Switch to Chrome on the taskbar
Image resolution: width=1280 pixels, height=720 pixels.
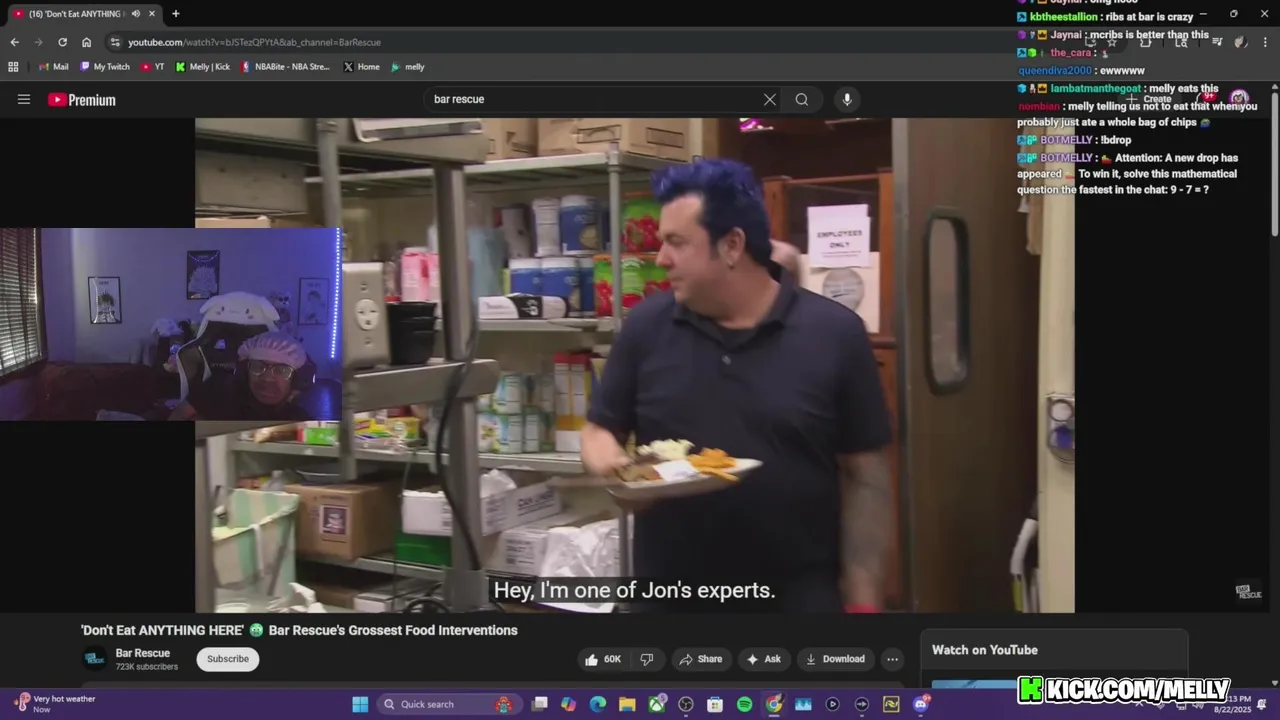pyautogui.click(x=774, y=704)
